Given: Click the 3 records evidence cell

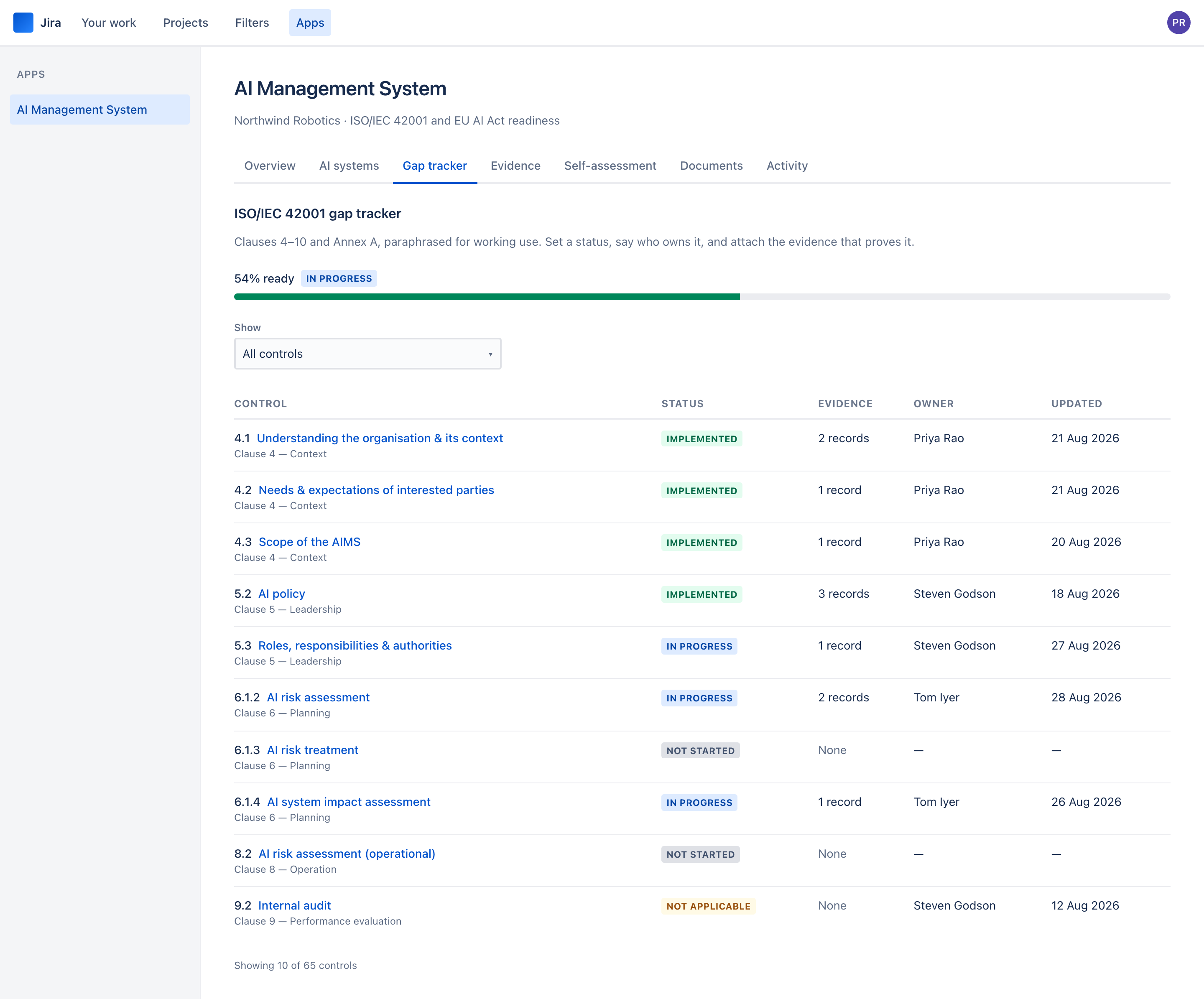Looking at the screenshot, I should (x=843, y=594).
